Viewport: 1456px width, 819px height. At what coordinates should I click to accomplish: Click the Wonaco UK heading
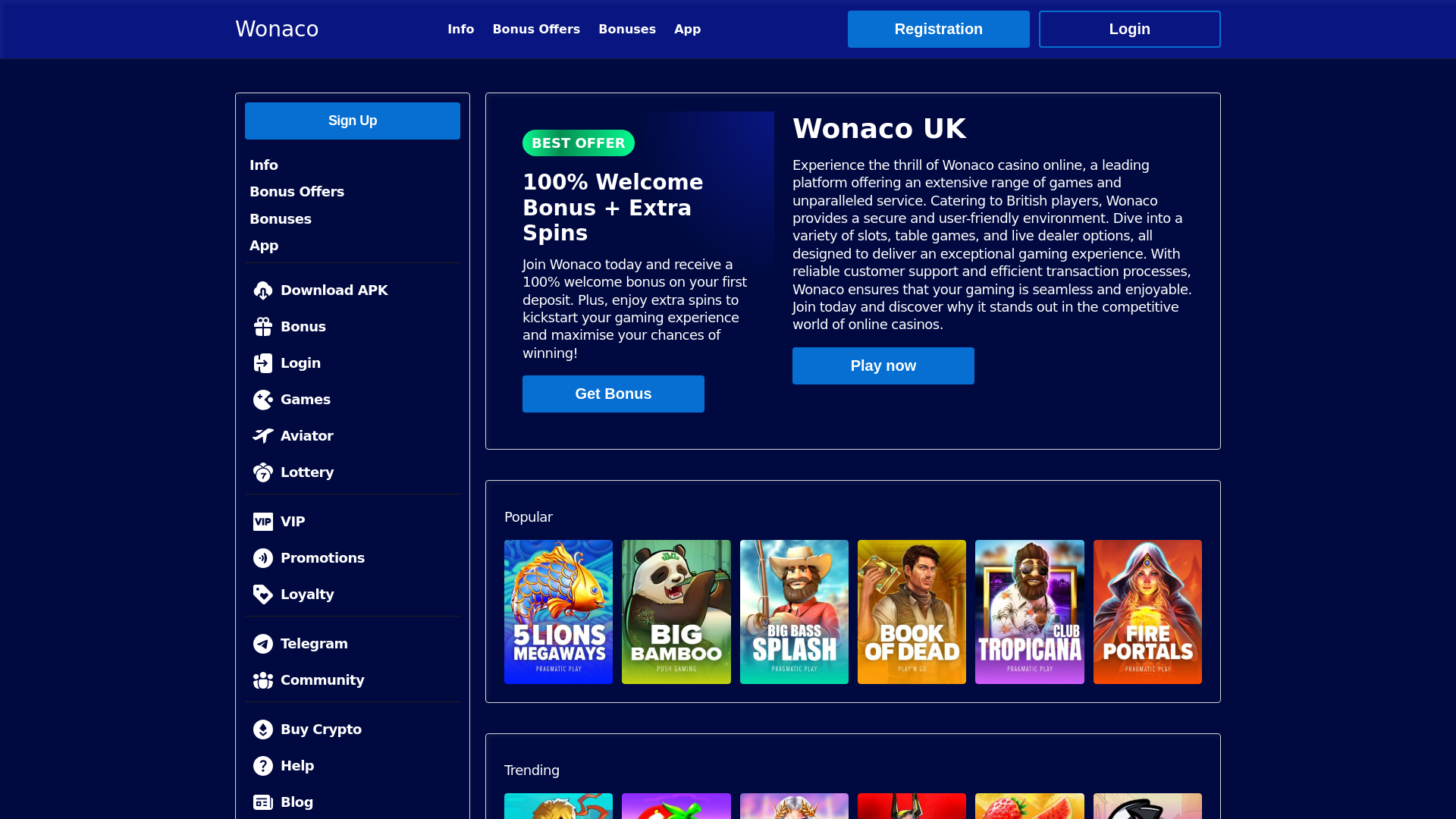pos(880,129)
